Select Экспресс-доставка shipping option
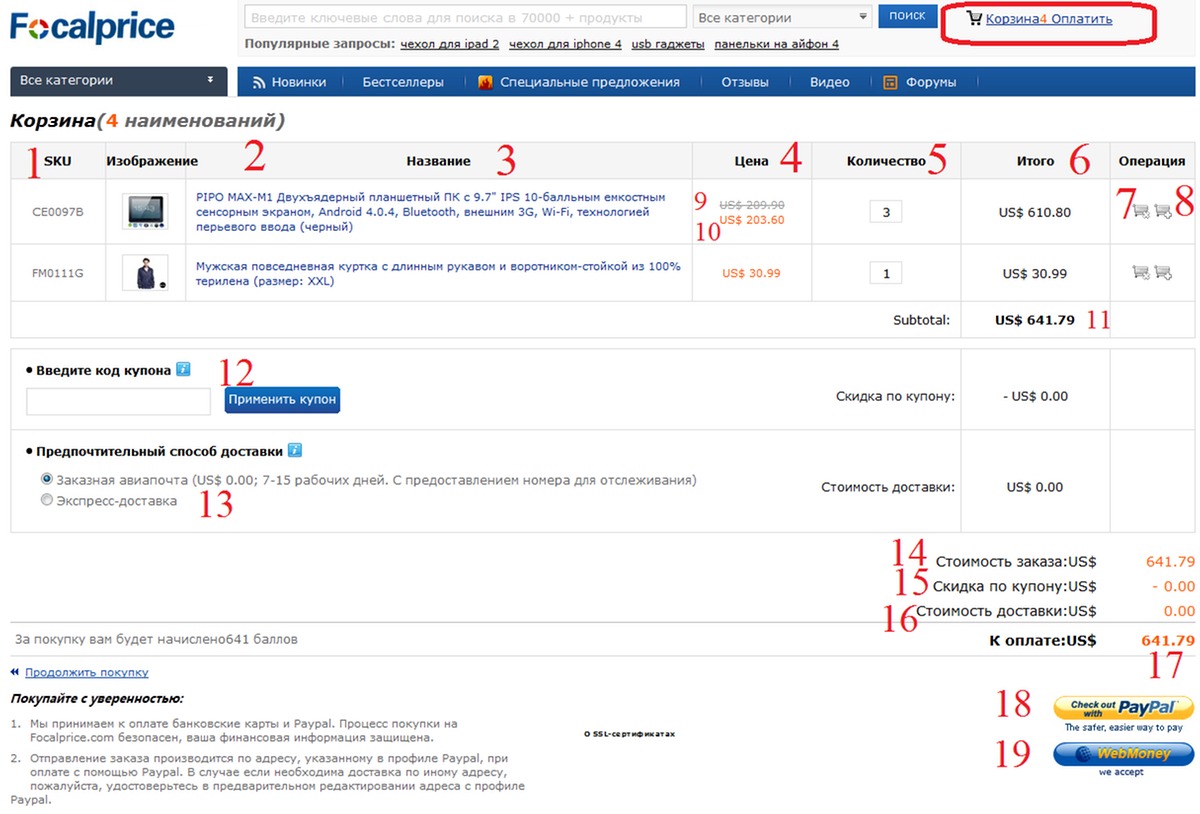Image resolution: width=1200 pixels, height=814 pixels. point(47,501)
